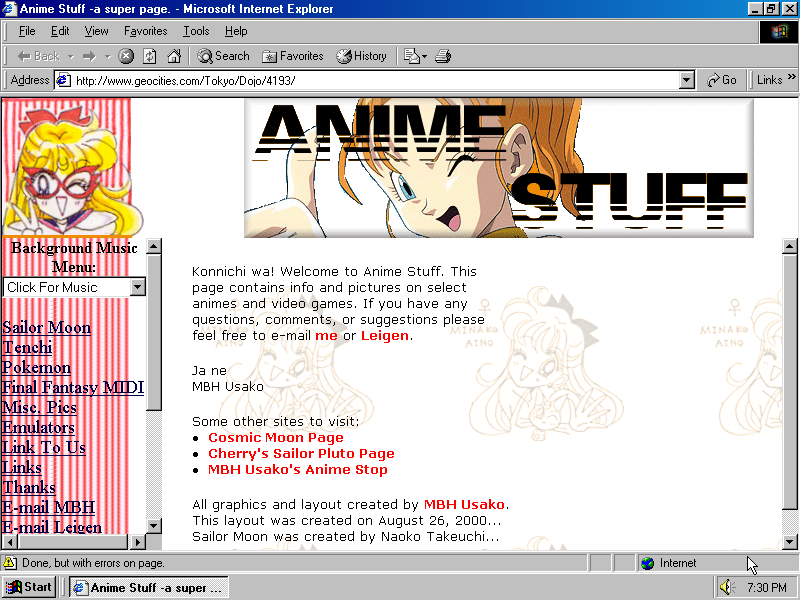Click the Internet zone globe icon
Screen dimensions: 800x600
point(647,563)
